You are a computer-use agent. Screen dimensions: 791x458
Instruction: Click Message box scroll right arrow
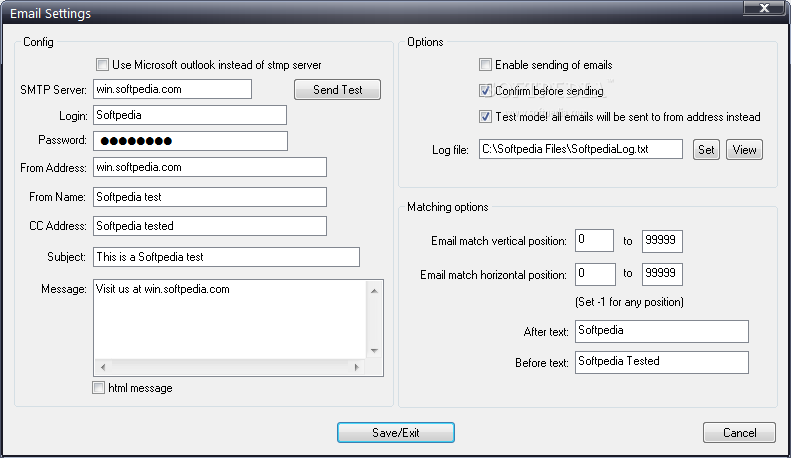[x=357, y=367]
